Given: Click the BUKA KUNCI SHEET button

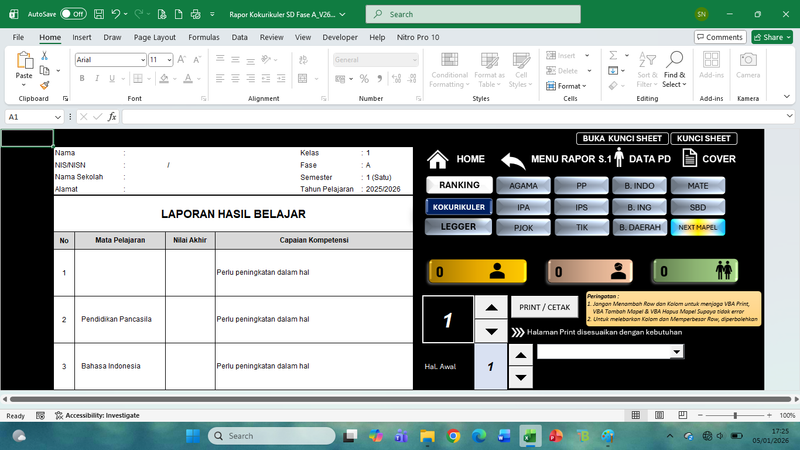Looking at the screenshot, I should [621, 138].
